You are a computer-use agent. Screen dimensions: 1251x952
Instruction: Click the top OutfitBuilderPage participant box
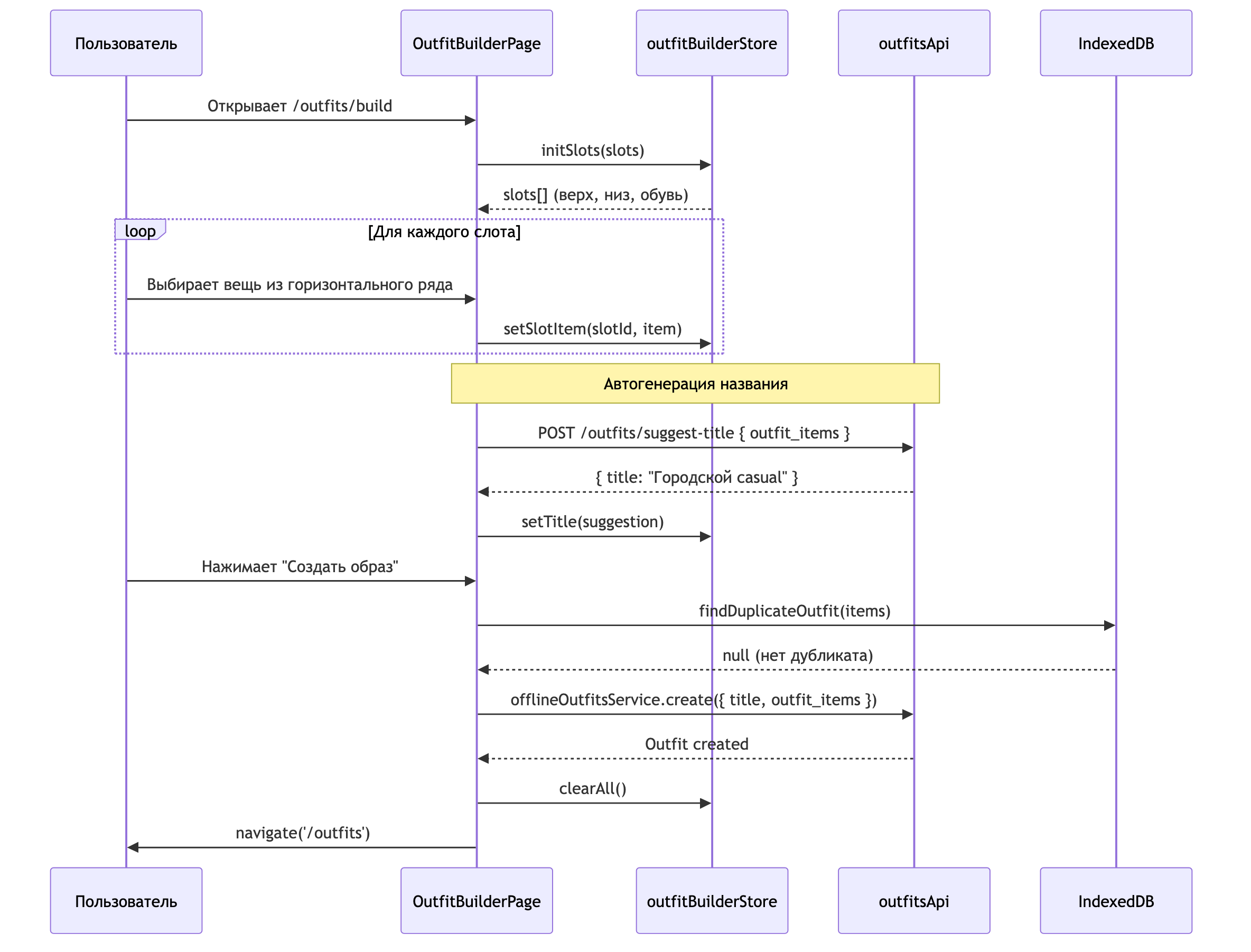[476, 43]
